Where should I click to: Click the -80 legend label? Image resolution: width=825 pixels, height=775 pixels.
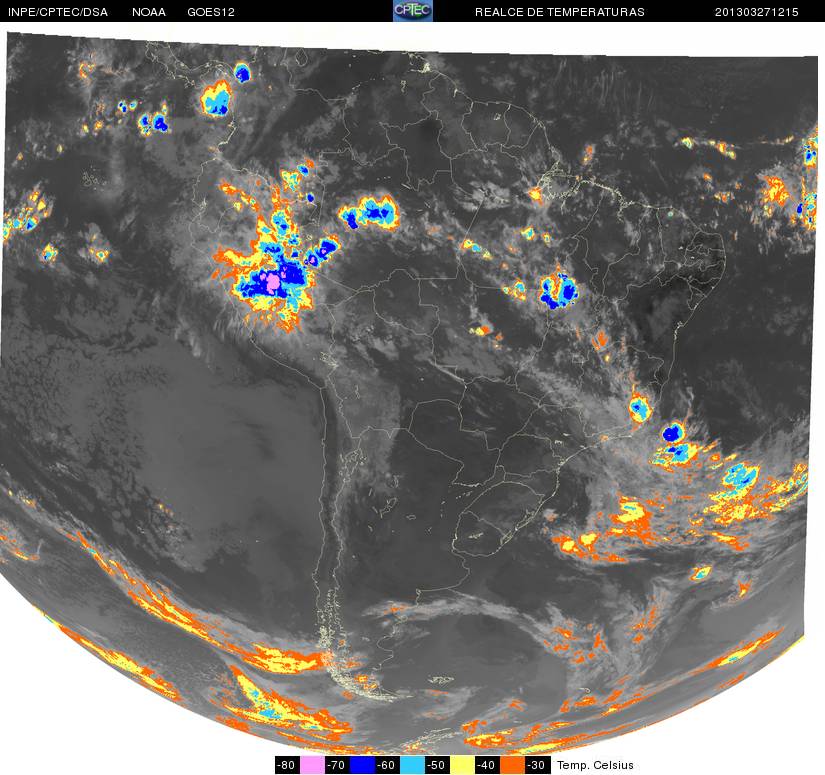point(287,764)
